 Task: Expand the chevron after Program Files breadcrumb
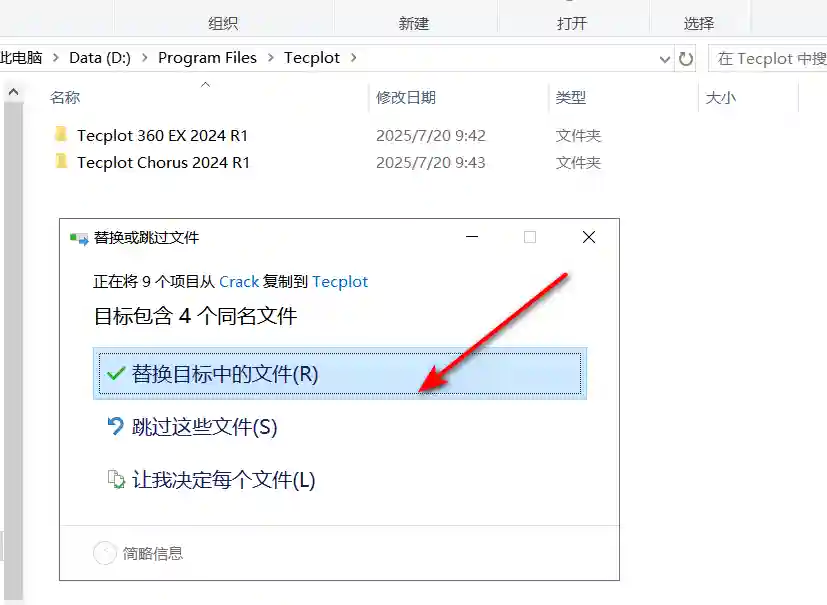(271, 57)
